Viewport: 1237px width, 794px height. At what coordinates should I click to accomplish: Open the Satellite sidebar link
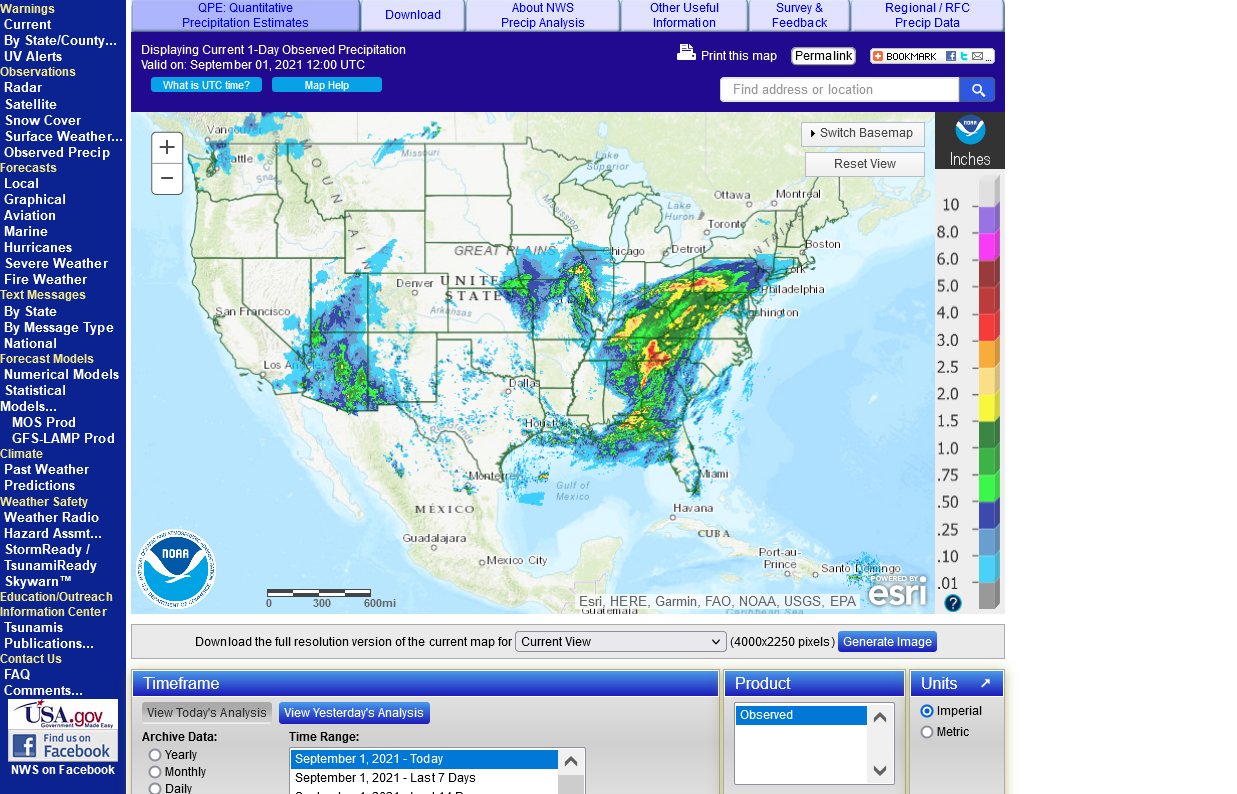click(31, 104)
